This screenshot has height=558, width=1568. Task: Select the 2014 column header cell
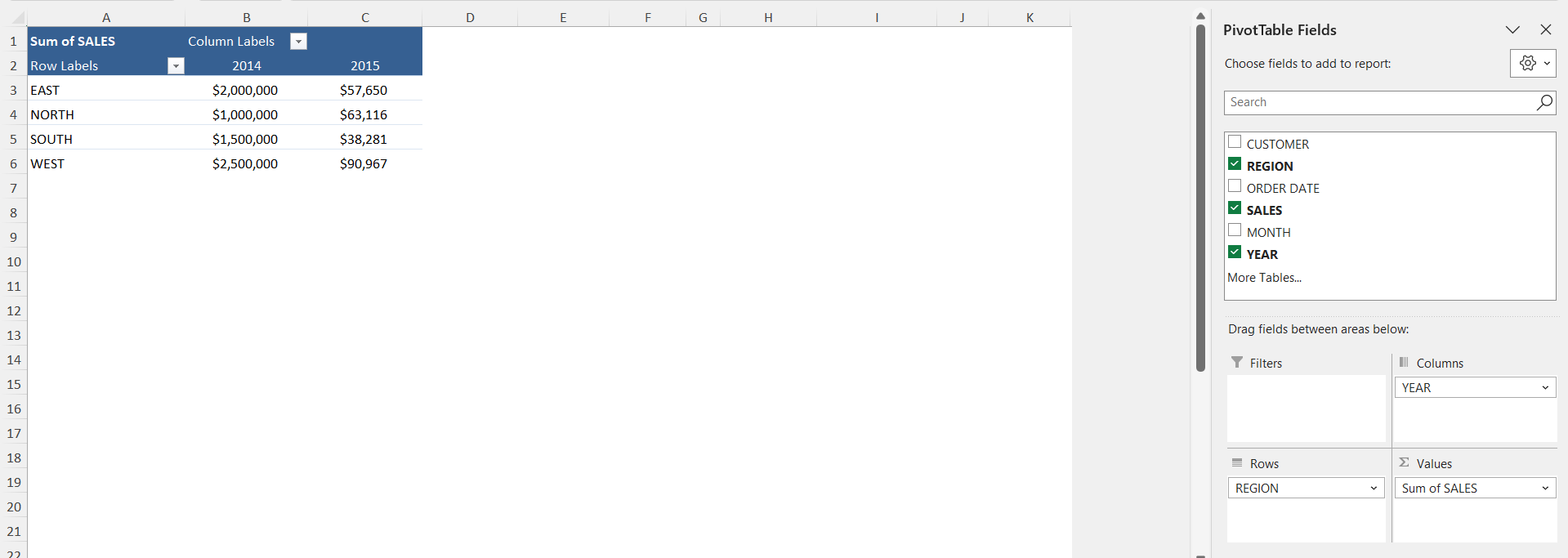(247, 65)
